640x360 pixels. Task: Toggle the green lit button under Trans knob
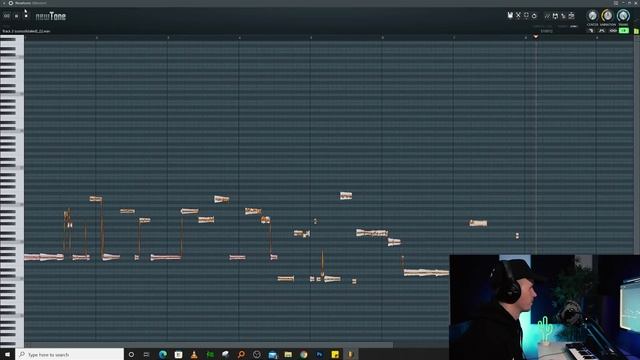tap(624, 31)
